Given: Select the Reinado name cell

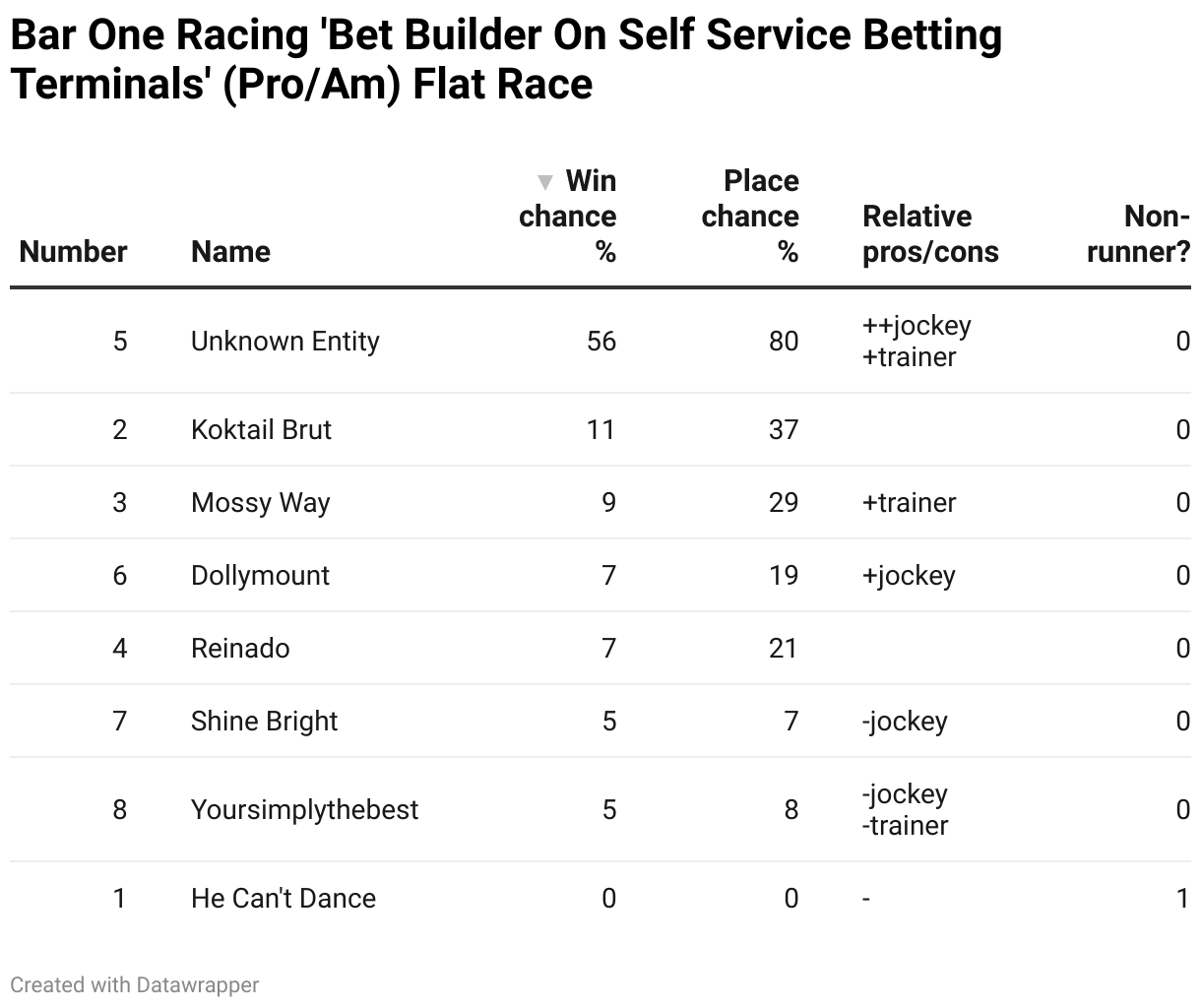Looking at the screenshot, I should (240, 649).
